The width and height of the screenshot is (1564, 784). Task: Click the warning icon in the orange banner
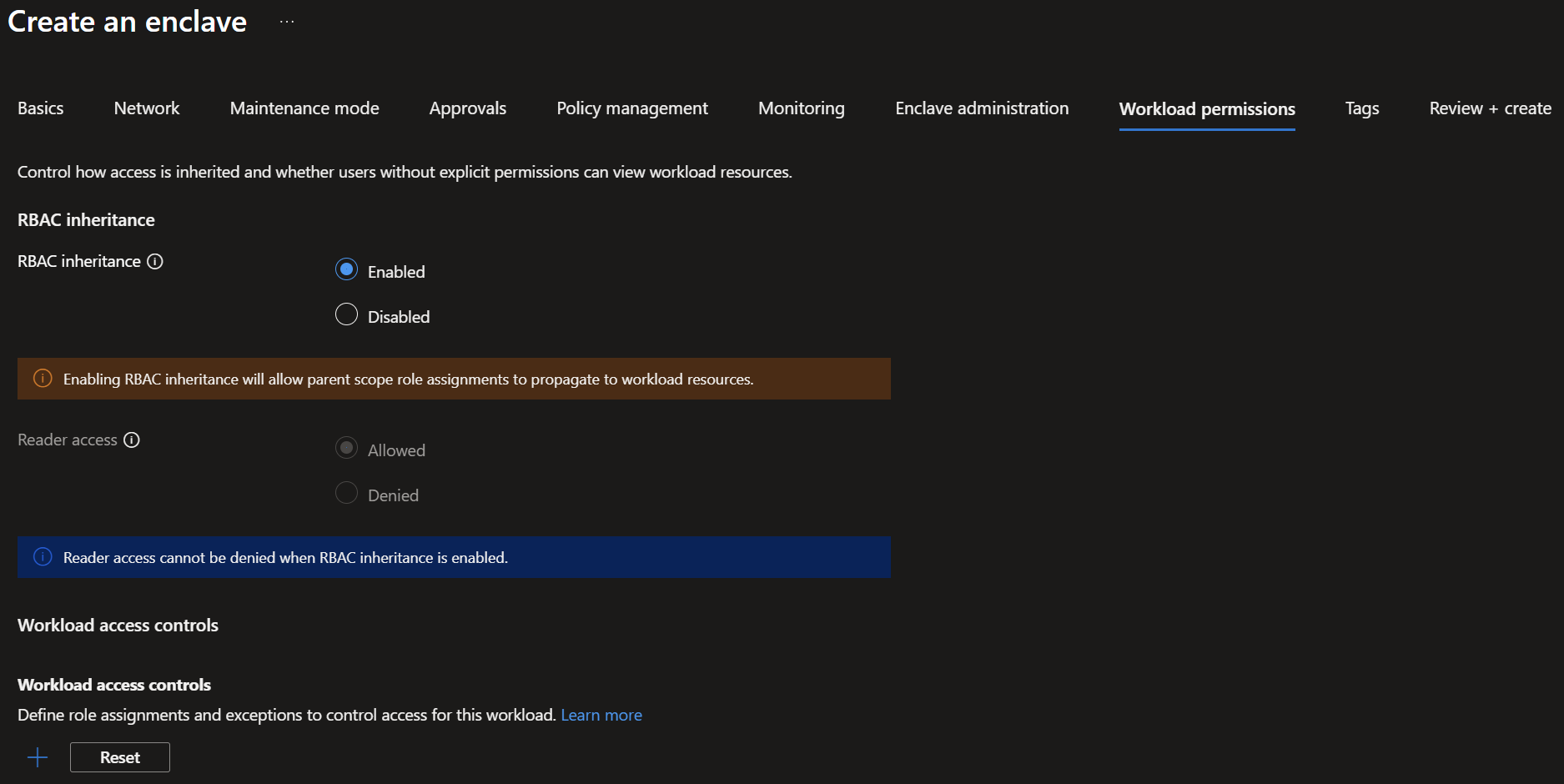tap(43, 379)
